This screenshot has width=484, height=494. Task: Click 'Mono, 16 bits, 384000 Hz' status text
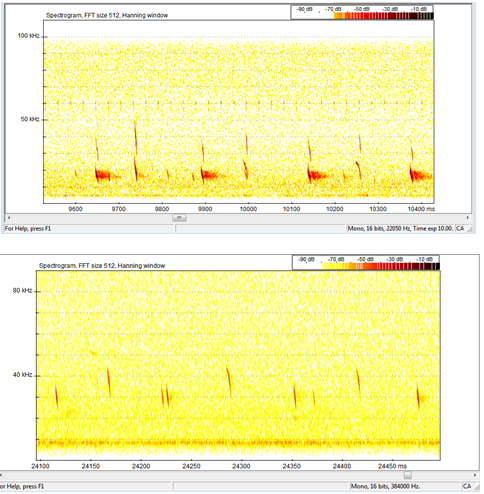click(x=385, y=486)
